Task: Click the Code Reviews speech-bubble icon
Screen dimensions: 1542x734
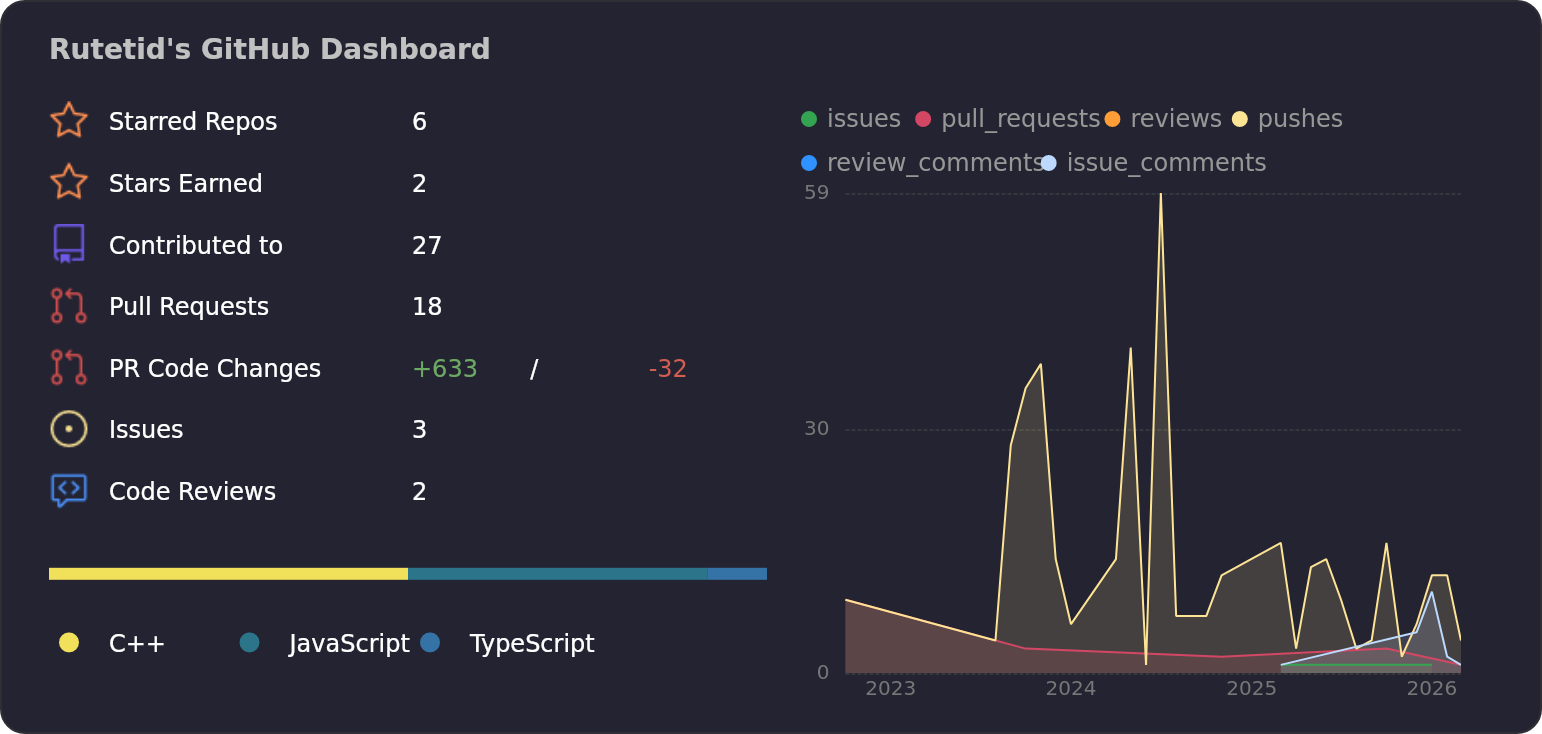Action: point(68,490)
